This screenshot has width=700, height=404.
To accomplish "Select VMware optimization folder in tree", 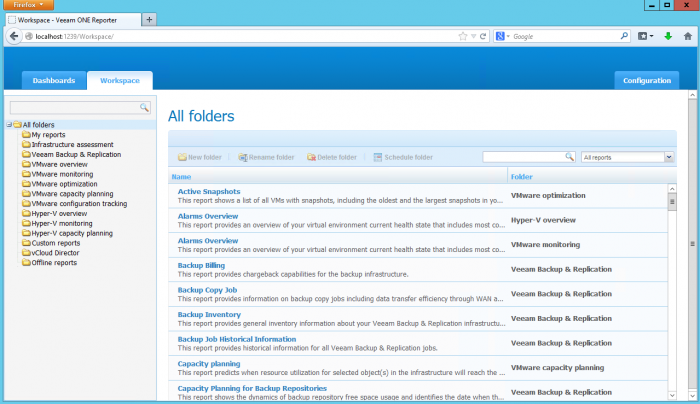I will tap(64, 183).
